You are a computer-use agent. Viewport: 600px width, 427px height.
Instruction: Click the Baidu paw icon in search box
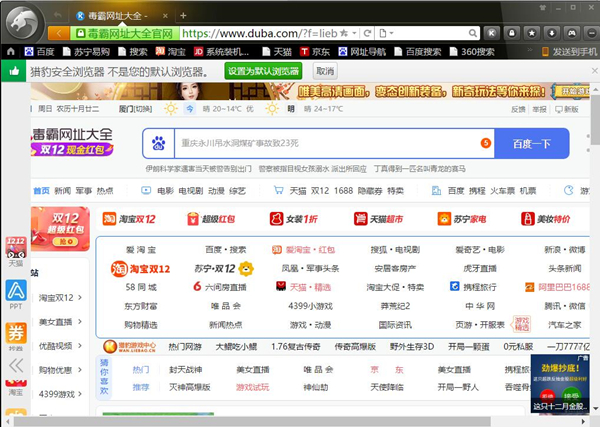[x=158, y=144]
